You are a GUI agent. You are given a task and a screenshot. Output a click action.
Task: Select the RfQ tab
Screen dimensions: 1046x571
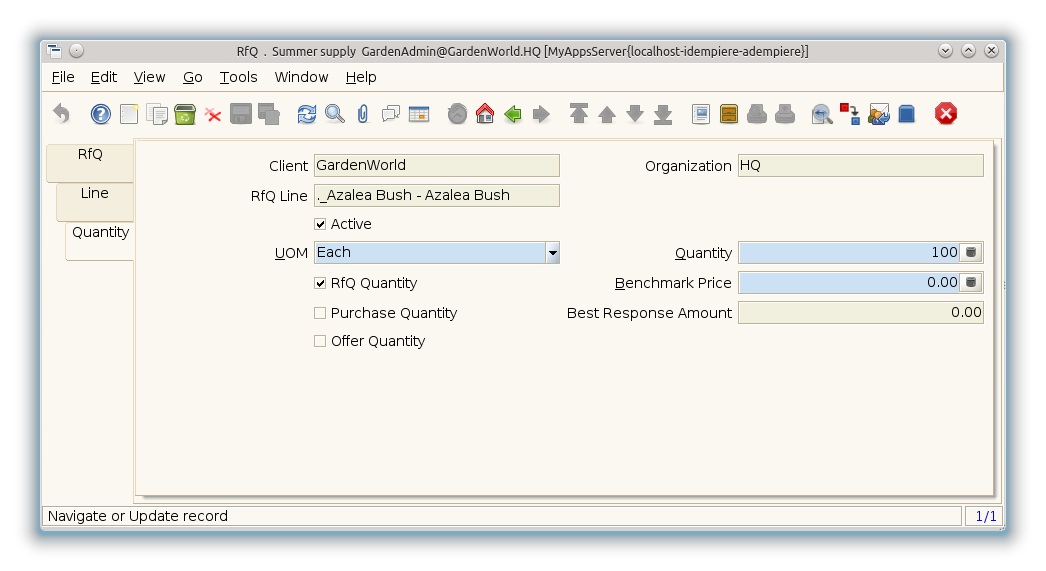[90, 155]
